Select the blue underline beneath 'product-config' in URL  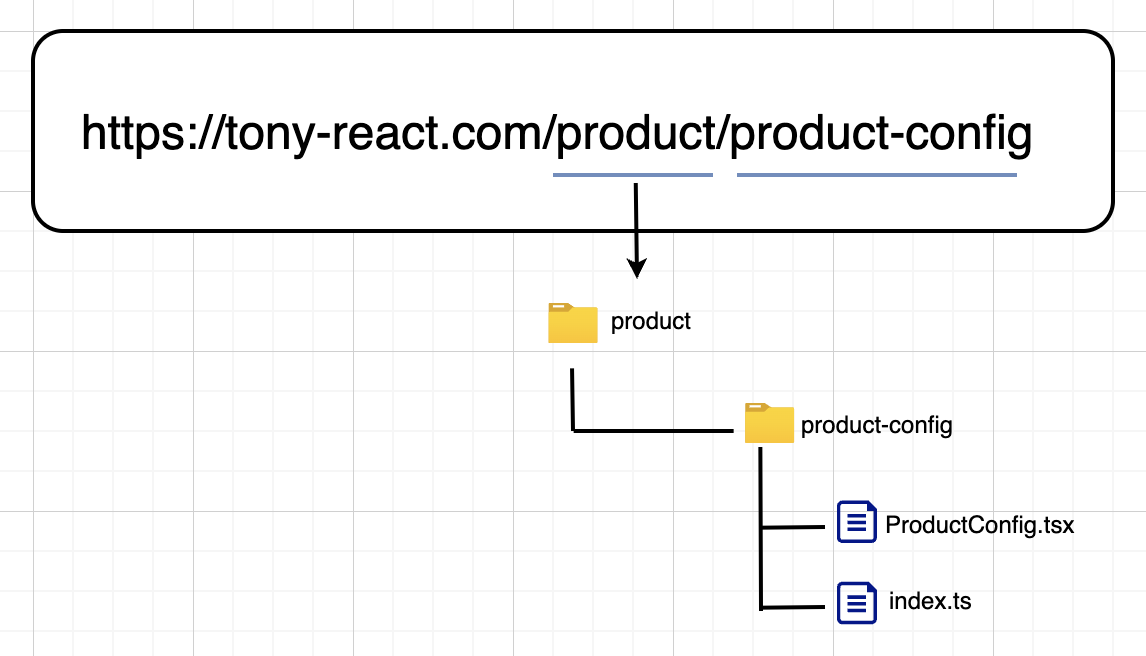876,175
